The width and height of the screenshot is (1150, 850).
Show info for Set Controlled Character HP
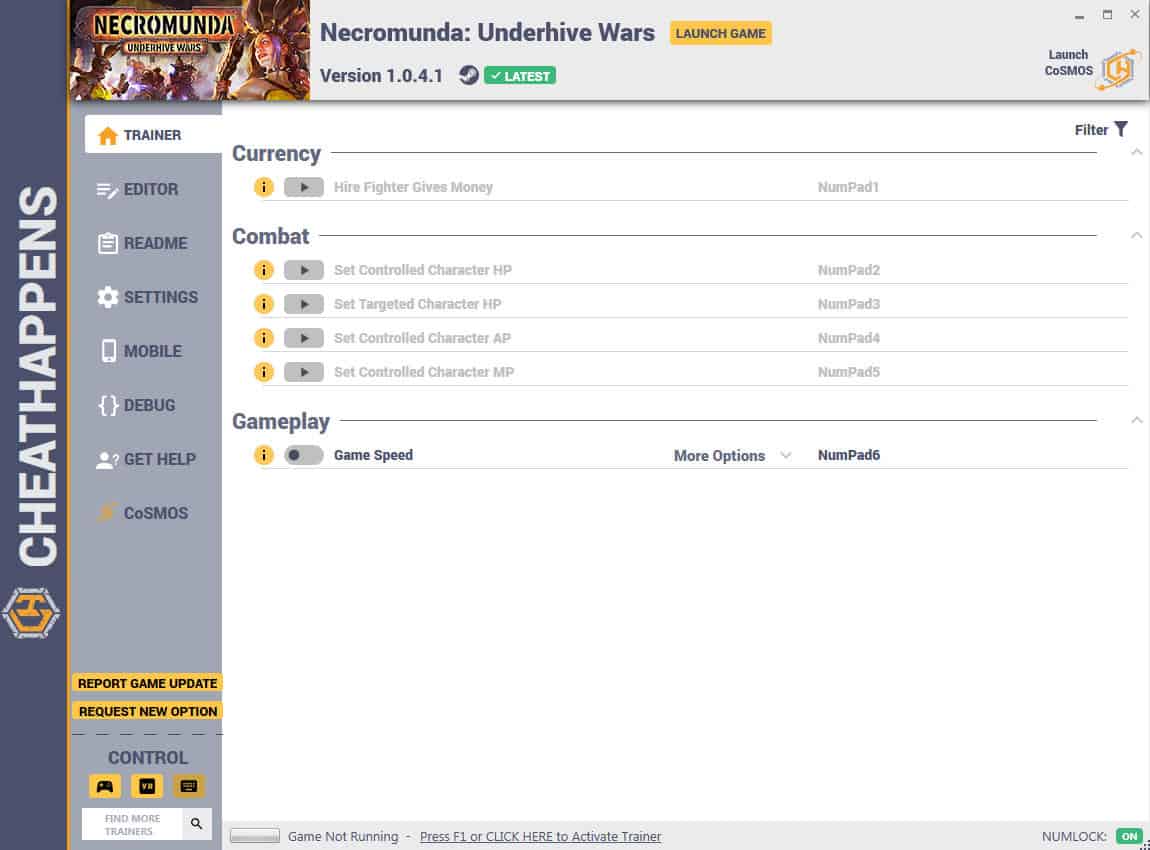263,270
